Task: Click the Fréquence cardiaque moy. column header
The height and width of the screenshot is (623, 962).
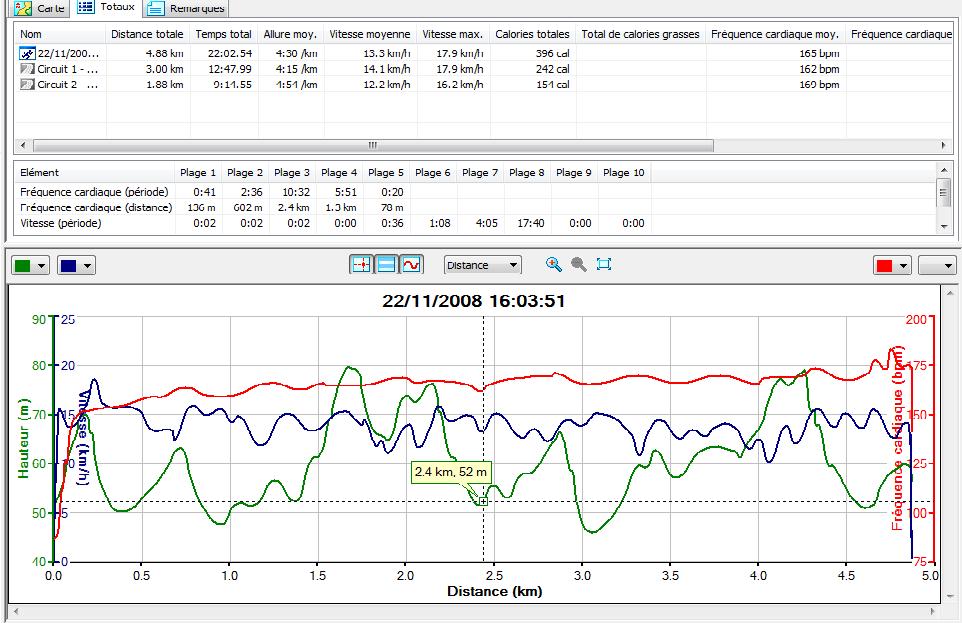Action: pos(775,34)
